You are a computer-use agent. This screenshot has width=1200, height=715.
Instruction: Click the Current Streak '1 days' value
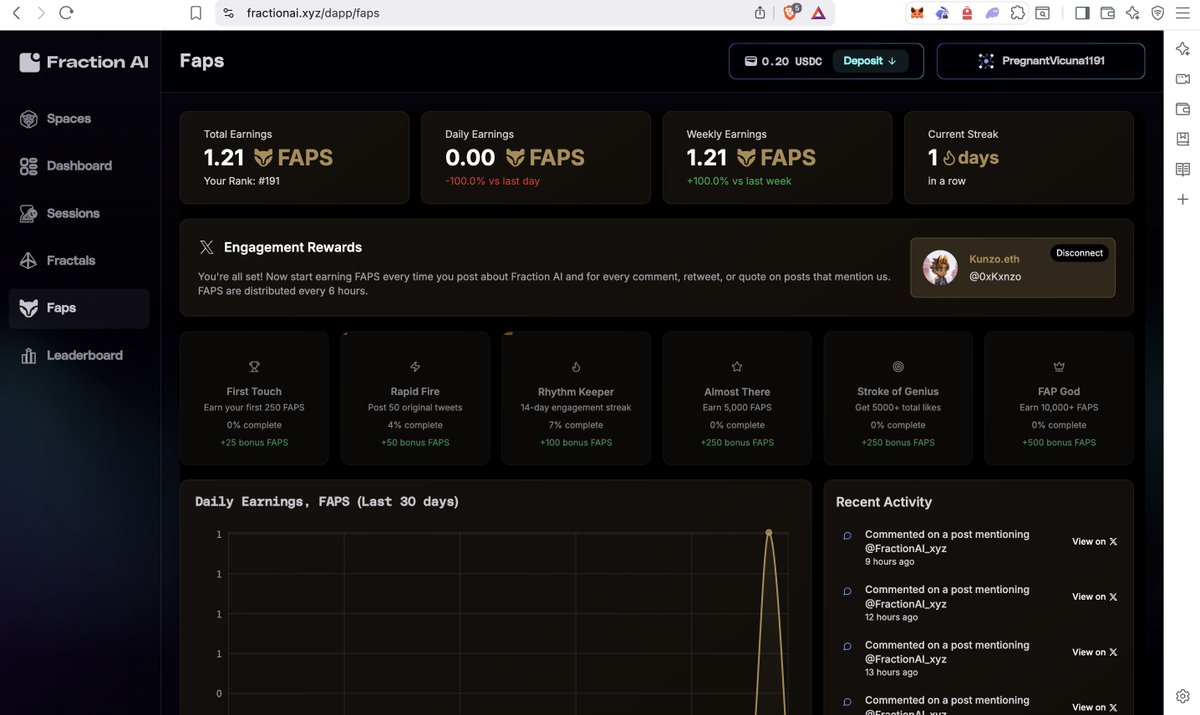coord(963,158)
